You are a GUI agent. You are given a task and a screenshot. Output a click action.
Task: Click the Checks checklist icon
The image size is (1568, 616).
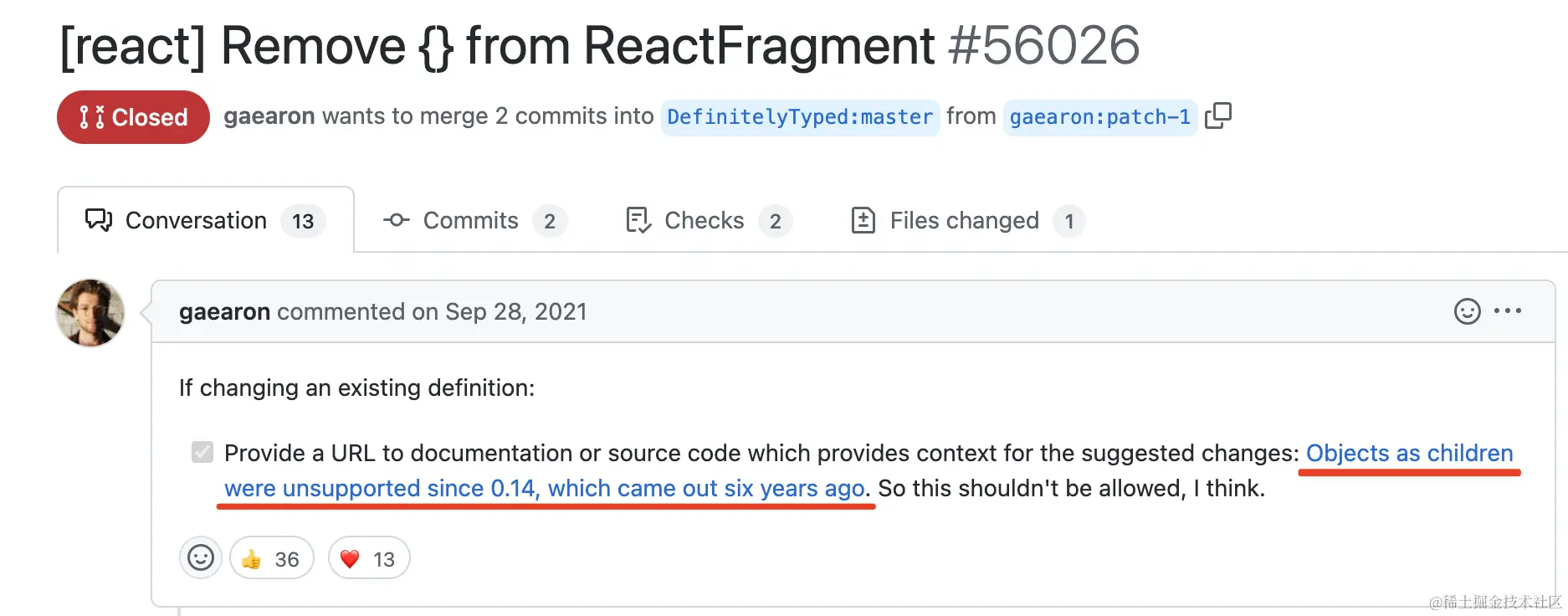click(x=638, y=221)
